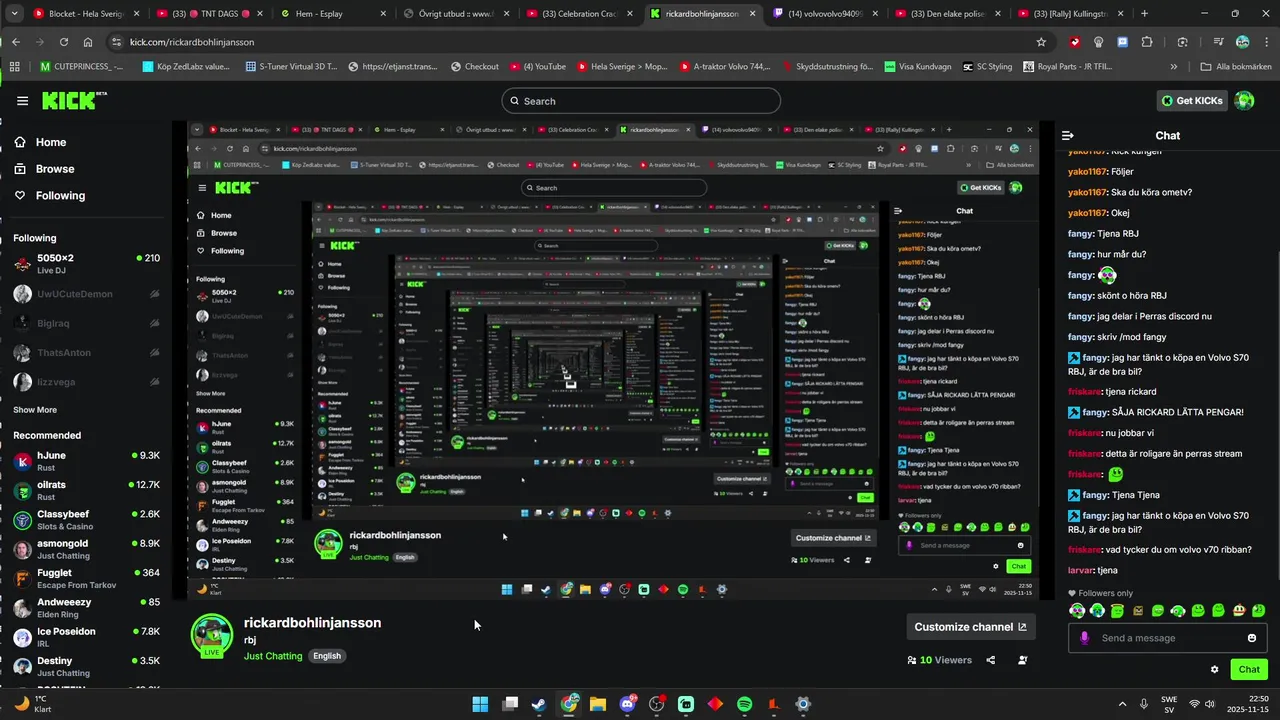Select ThatsAnton in the Following list
Screen dimensions: 1280x720
tap(86, 353)
